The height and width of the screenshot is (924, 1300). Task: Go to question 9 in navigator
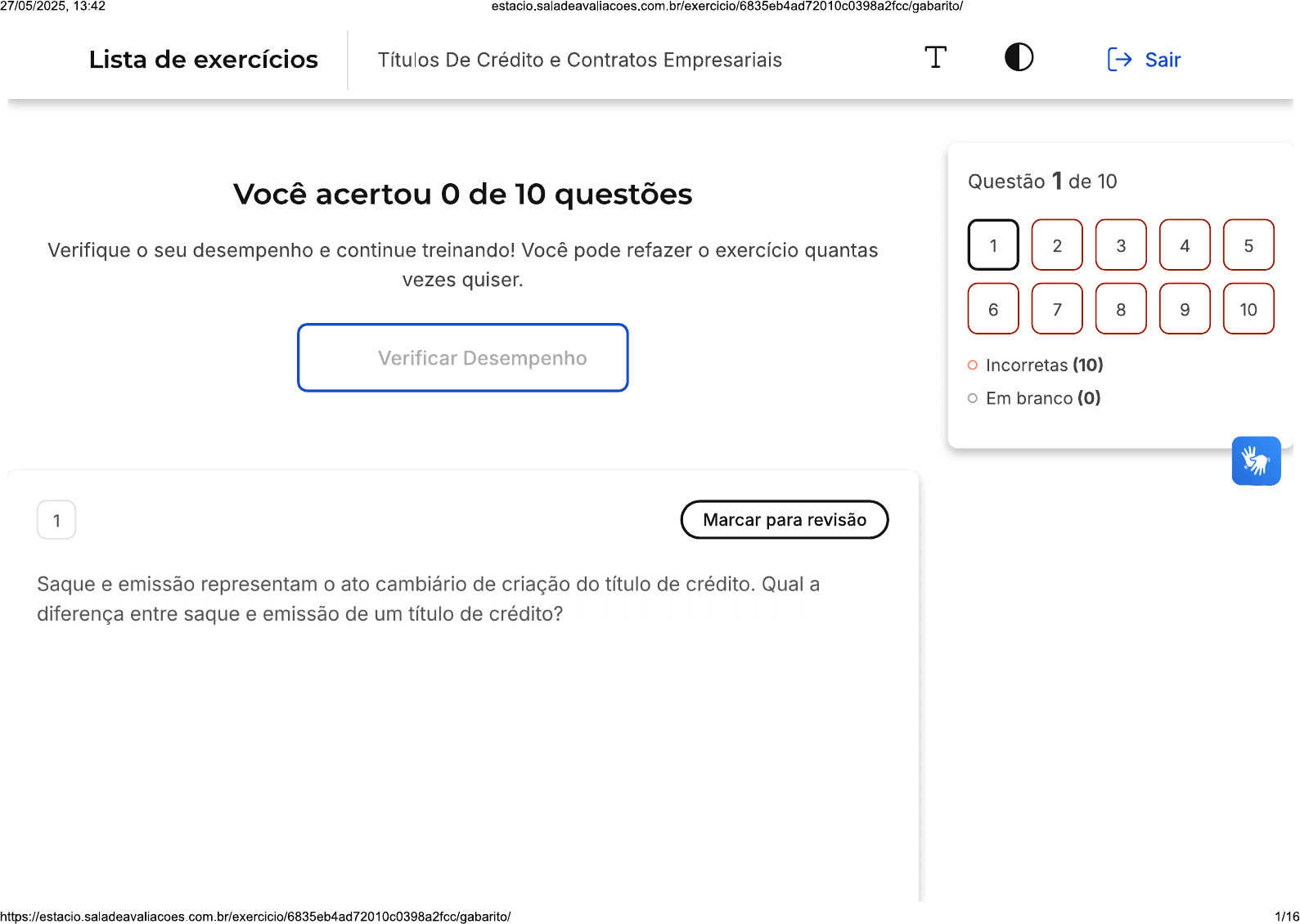(x=1185, y=308)
